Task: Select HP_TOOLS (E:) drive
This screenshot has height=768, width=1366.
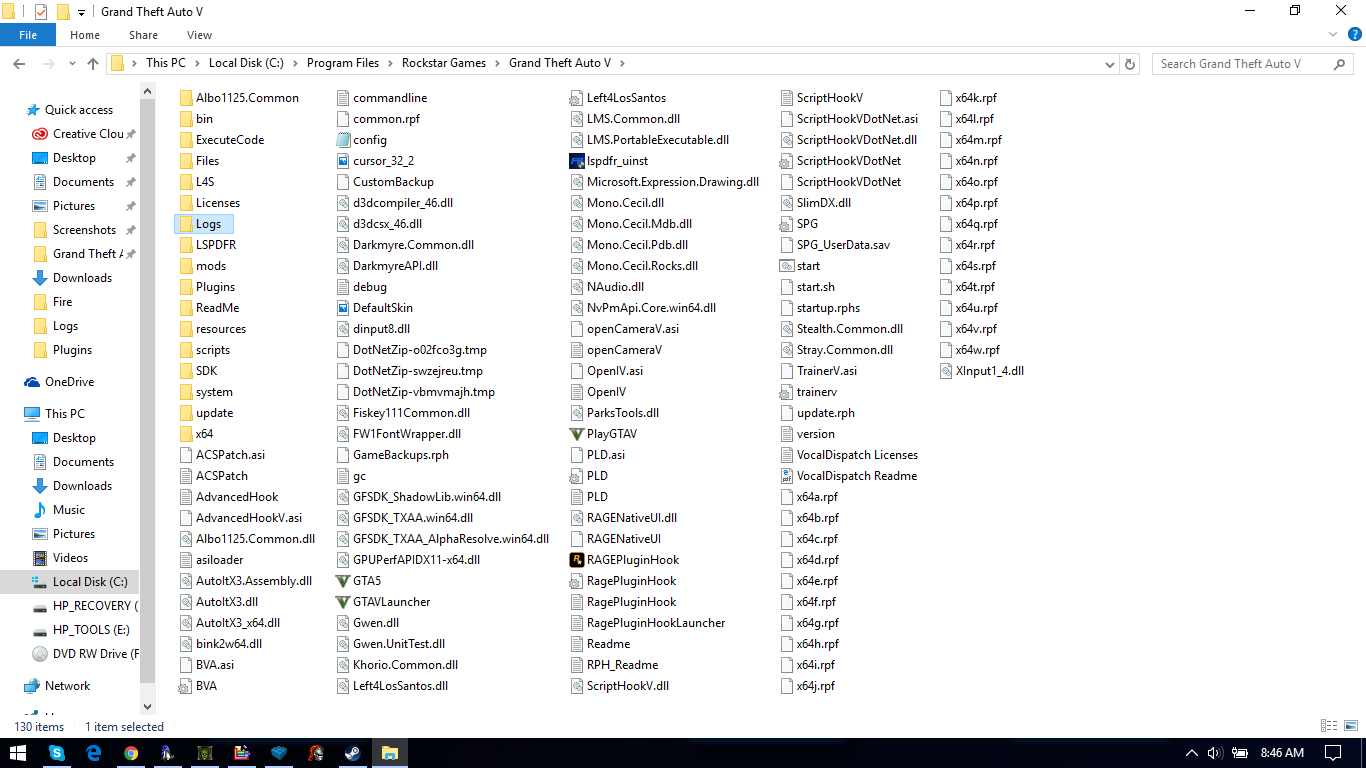Action: [x=91, y=630]
